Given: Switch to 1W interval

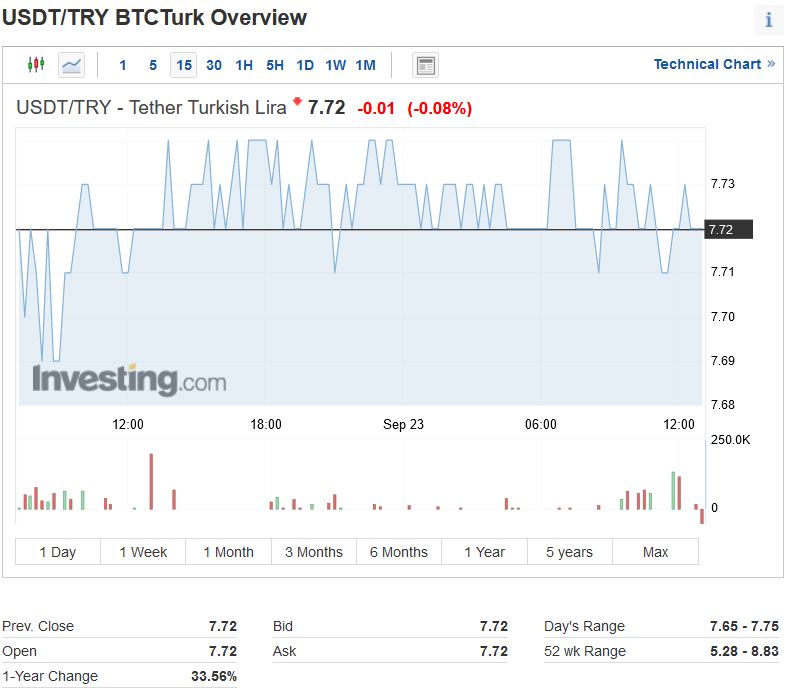Looking at the screenshot, I should 335,65.
